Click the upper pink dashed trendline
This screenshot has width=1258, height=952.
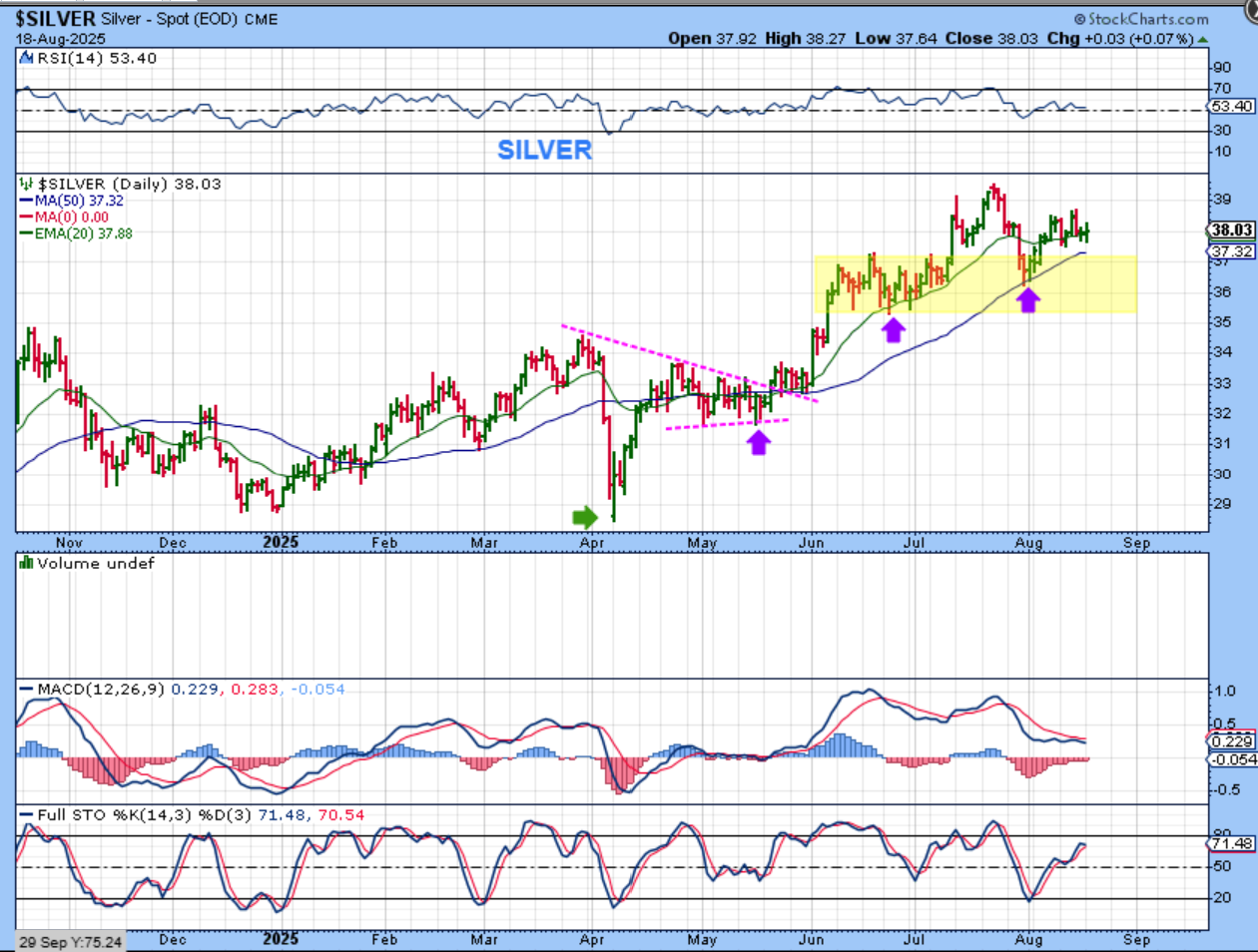[x=689, y=363]
